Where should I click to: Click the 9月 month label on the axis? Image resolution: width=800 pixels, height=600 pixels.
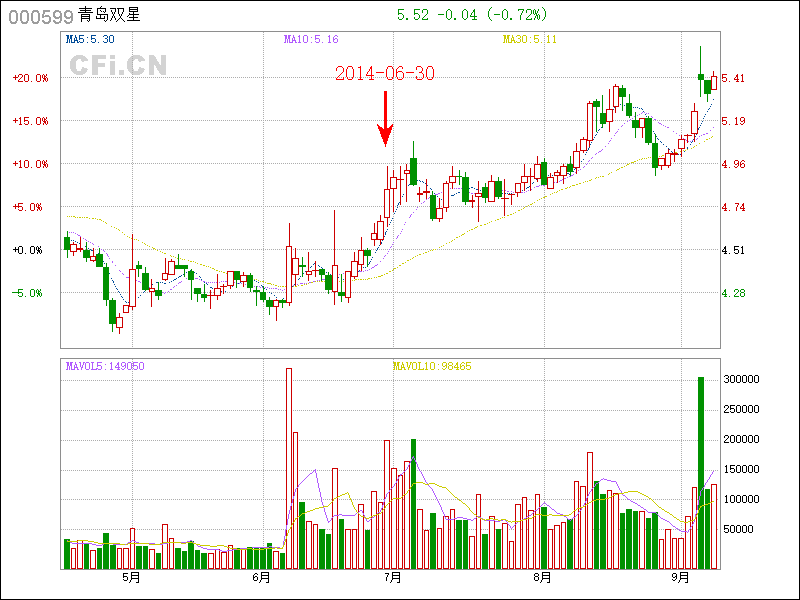click(681, 578)
